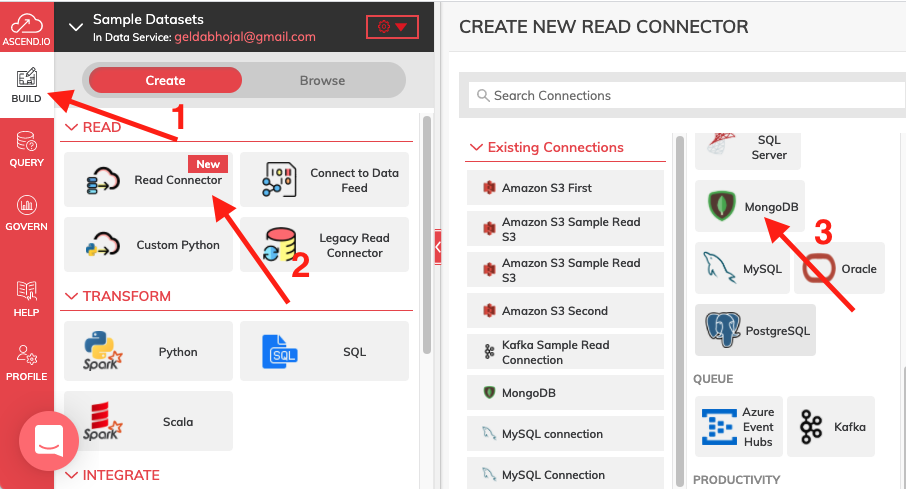This screenshot has height=489, width=906.
Task: Click the QUEUE category heading
Action: [713, 379]
